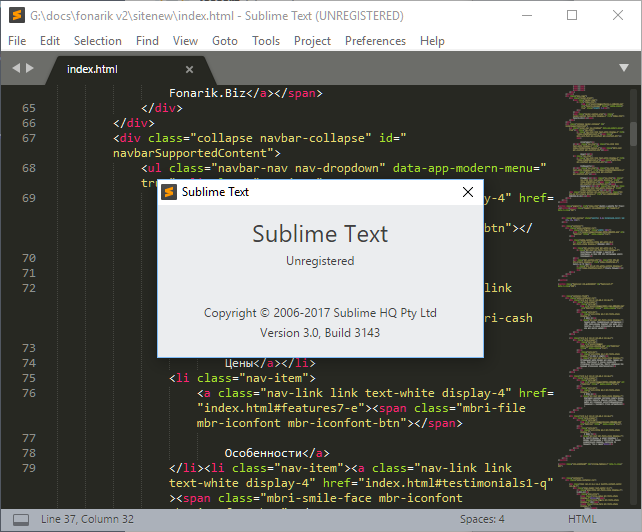Open the Preferences menu
Image resolution: width=642 pixels, height=532 pixels.
click(375, 41)
